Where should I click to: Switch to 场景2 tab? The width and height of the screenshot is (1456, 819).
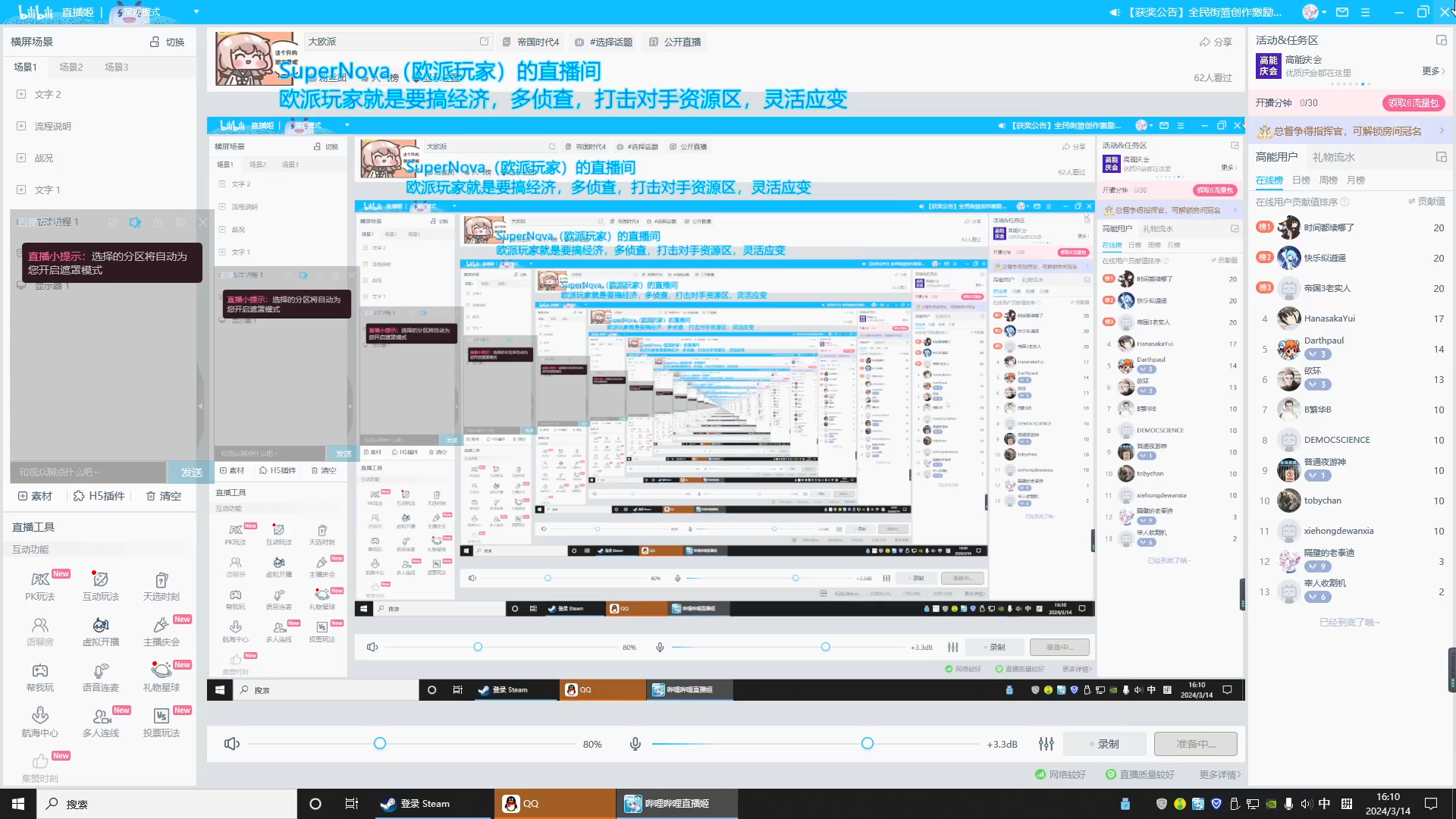tap(71, 67)
